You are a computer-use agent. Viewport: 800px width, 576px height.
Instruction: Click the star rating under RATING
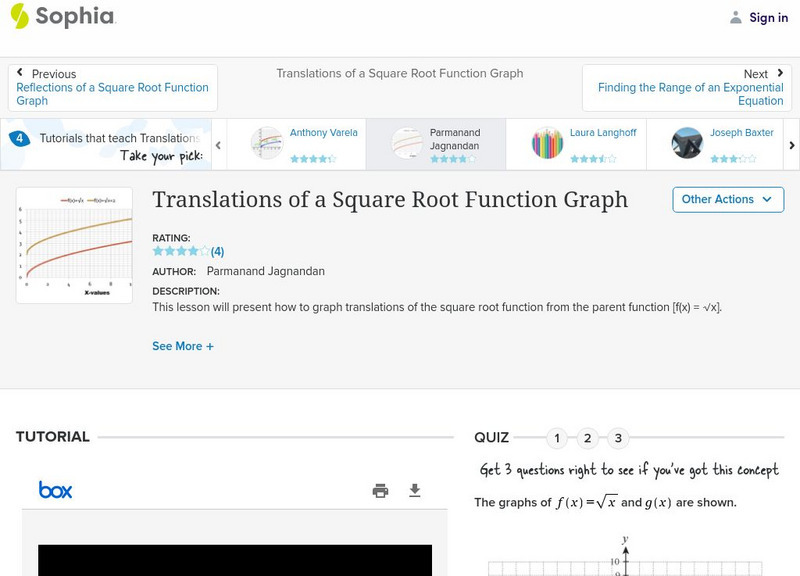[181, 251]
